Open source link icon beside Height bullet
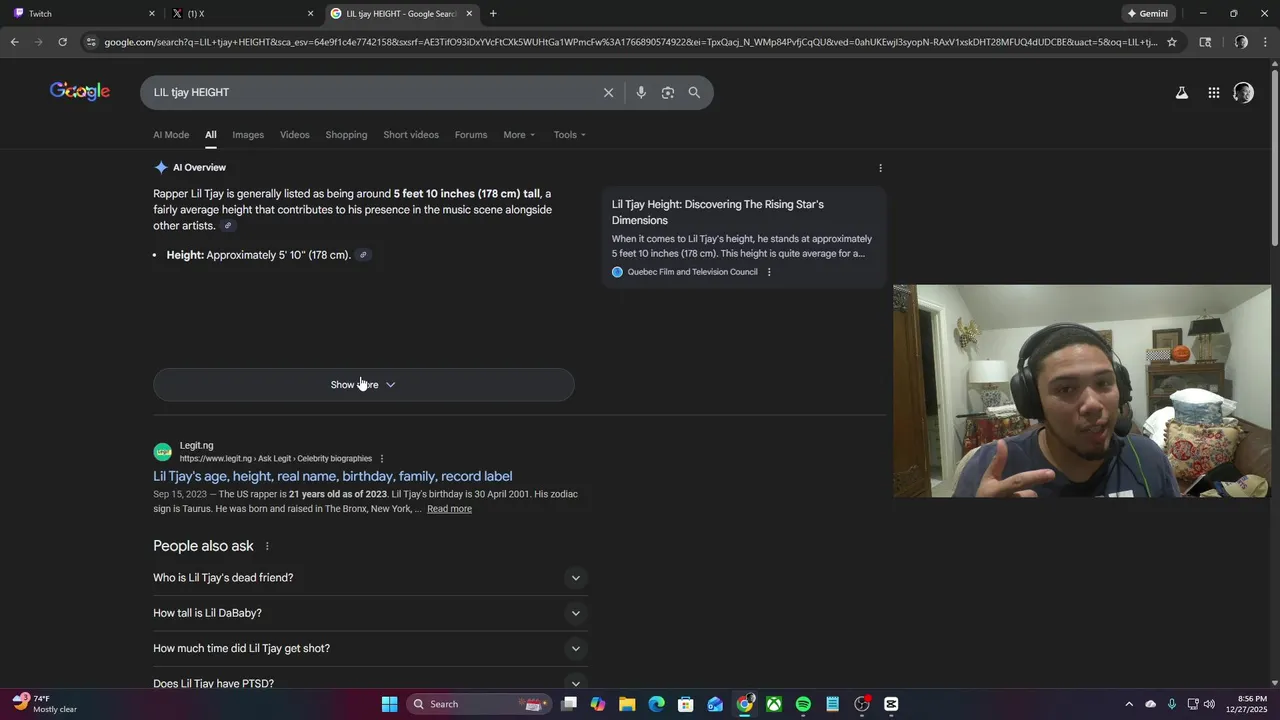This screenshot has width=1280, height=720. pos(363,255)
